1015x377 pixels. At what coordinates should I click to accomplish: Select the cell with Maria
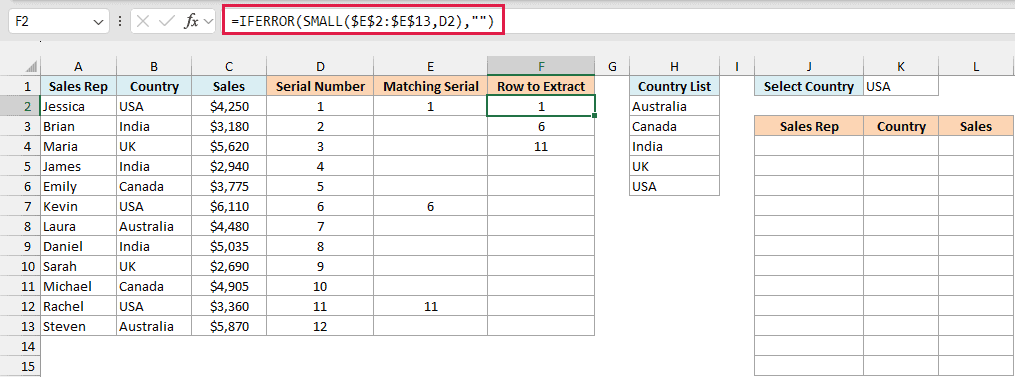(78, 146)
